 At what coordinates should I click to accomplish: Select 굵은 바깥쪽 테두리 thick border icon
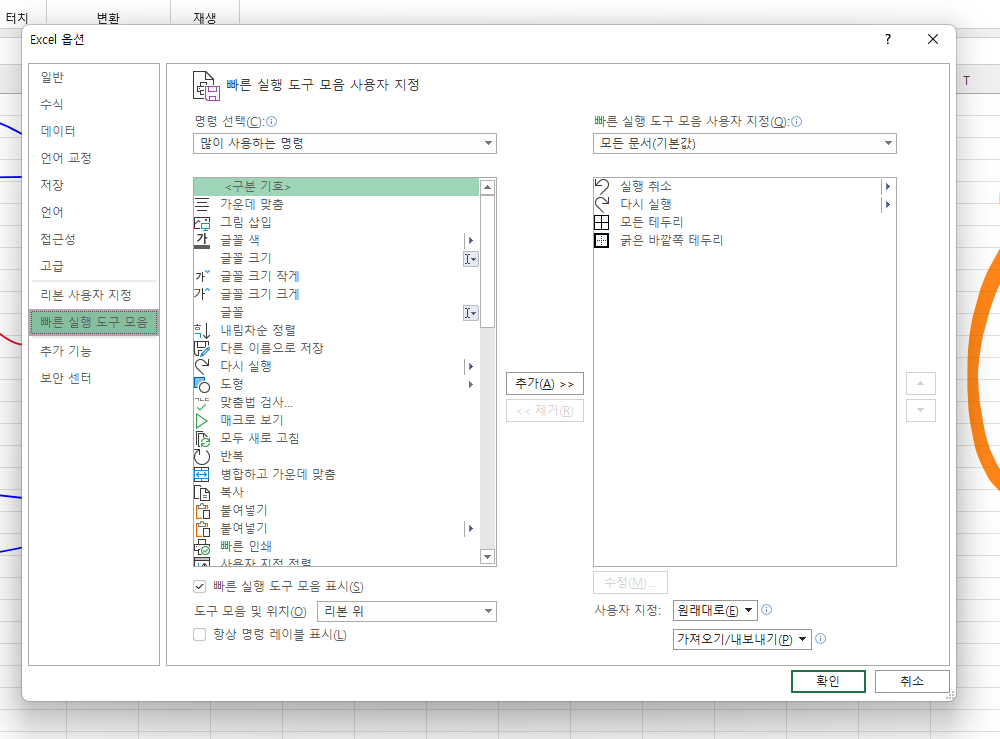pos(601,240)
